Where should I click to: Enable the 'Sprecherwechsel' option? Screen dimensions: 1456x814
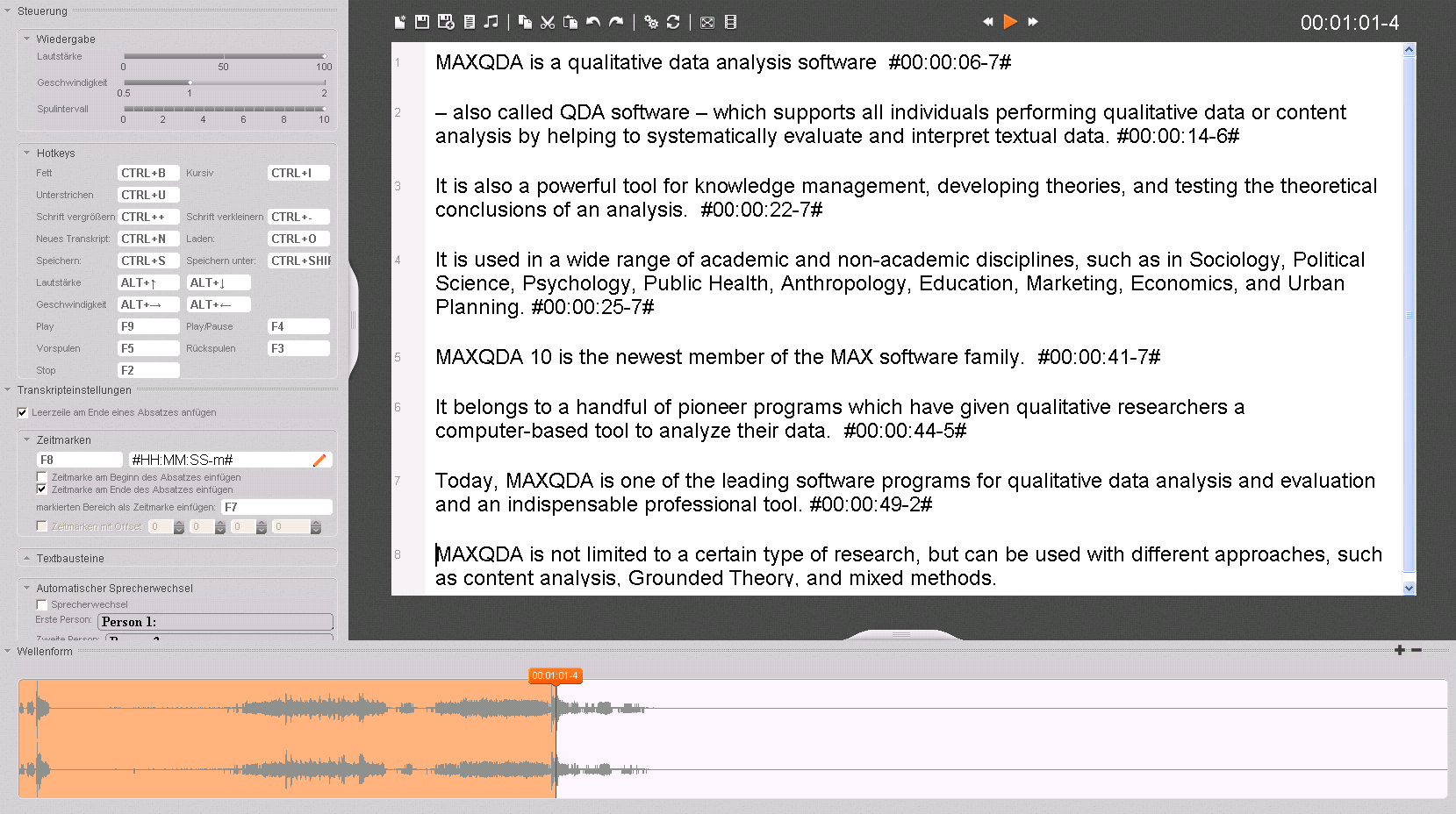point(41,604)
